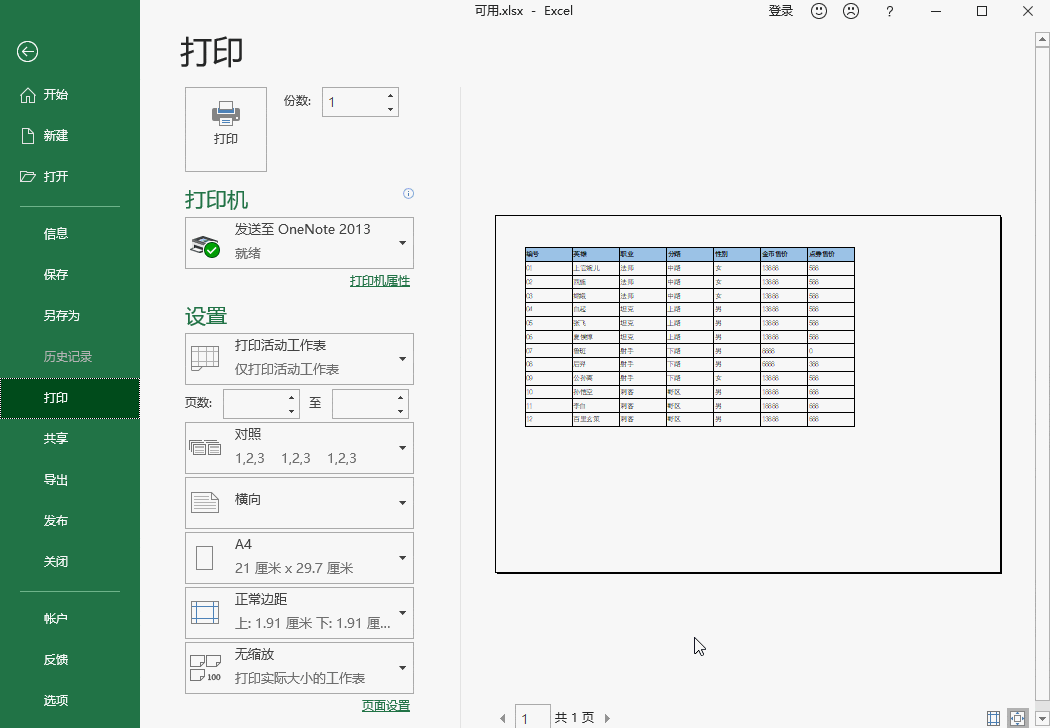This screenshot has height=728, width=1050.
Task: Toggle Zoom to Page in preview
Action: (1017, 719)
